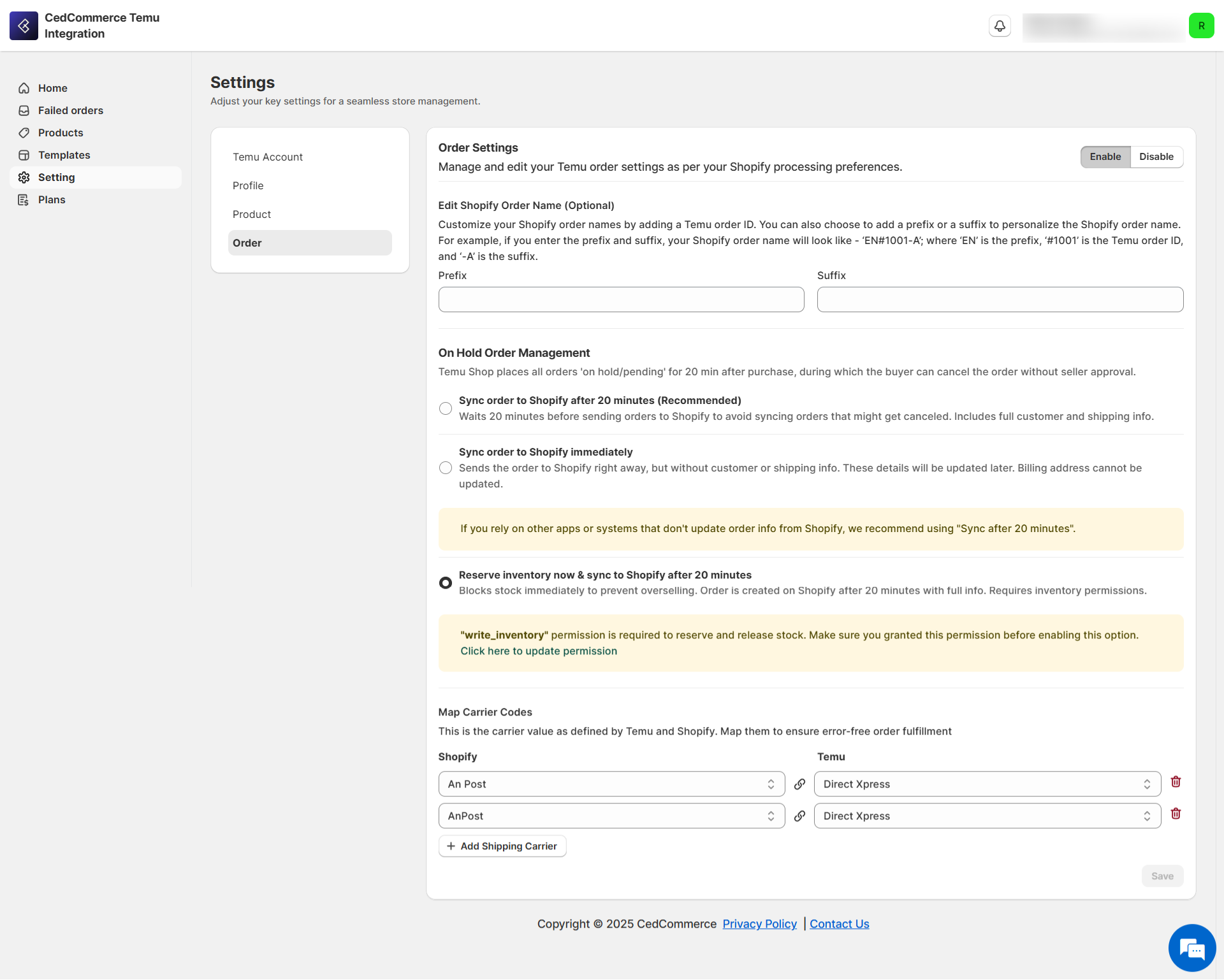Click link icon in An Post row
1224x980 pixels.
point(799,784)
